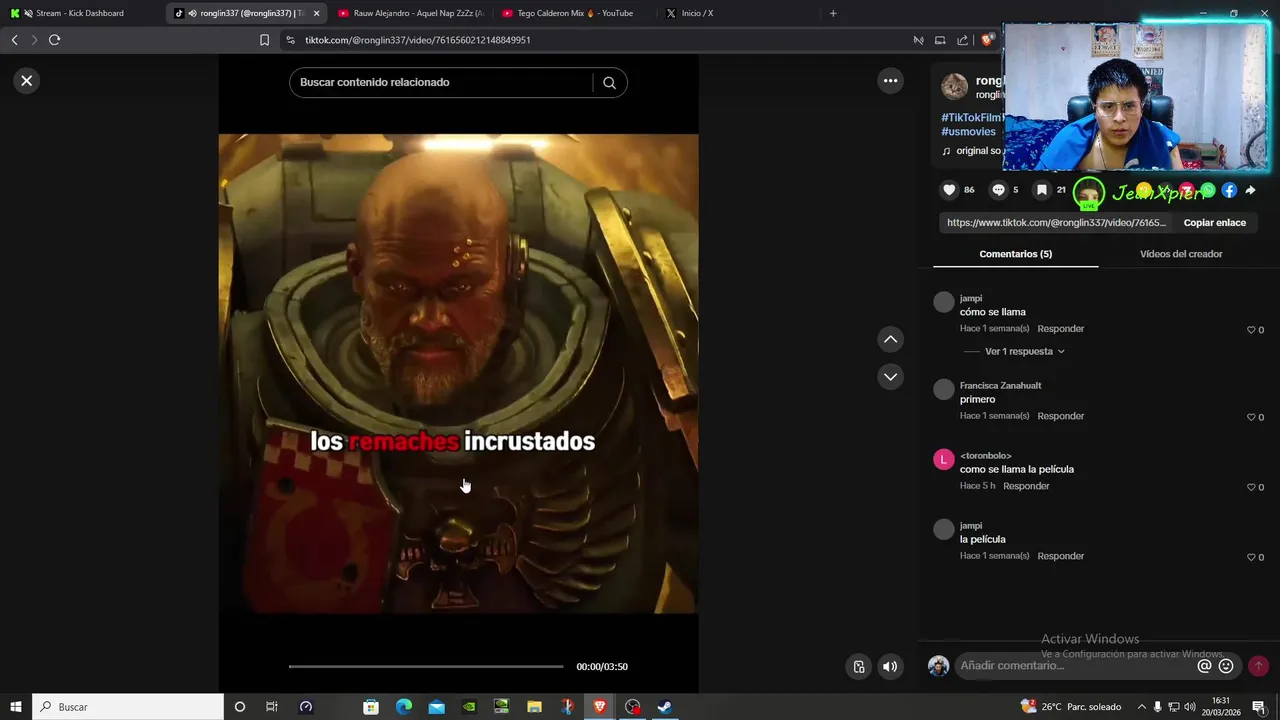Expand 'Ver 1 respuesta' replies
Viewport: 1280px width, 720px height.
1024,352
